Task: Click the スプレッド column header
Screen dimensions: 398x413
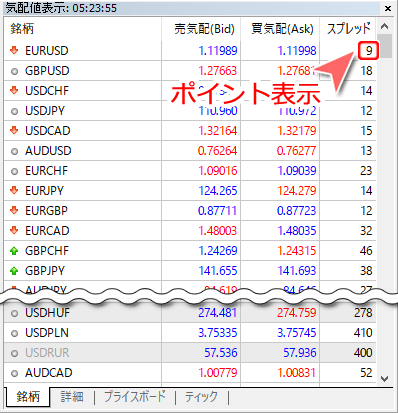Action: [x=348, y=29]
